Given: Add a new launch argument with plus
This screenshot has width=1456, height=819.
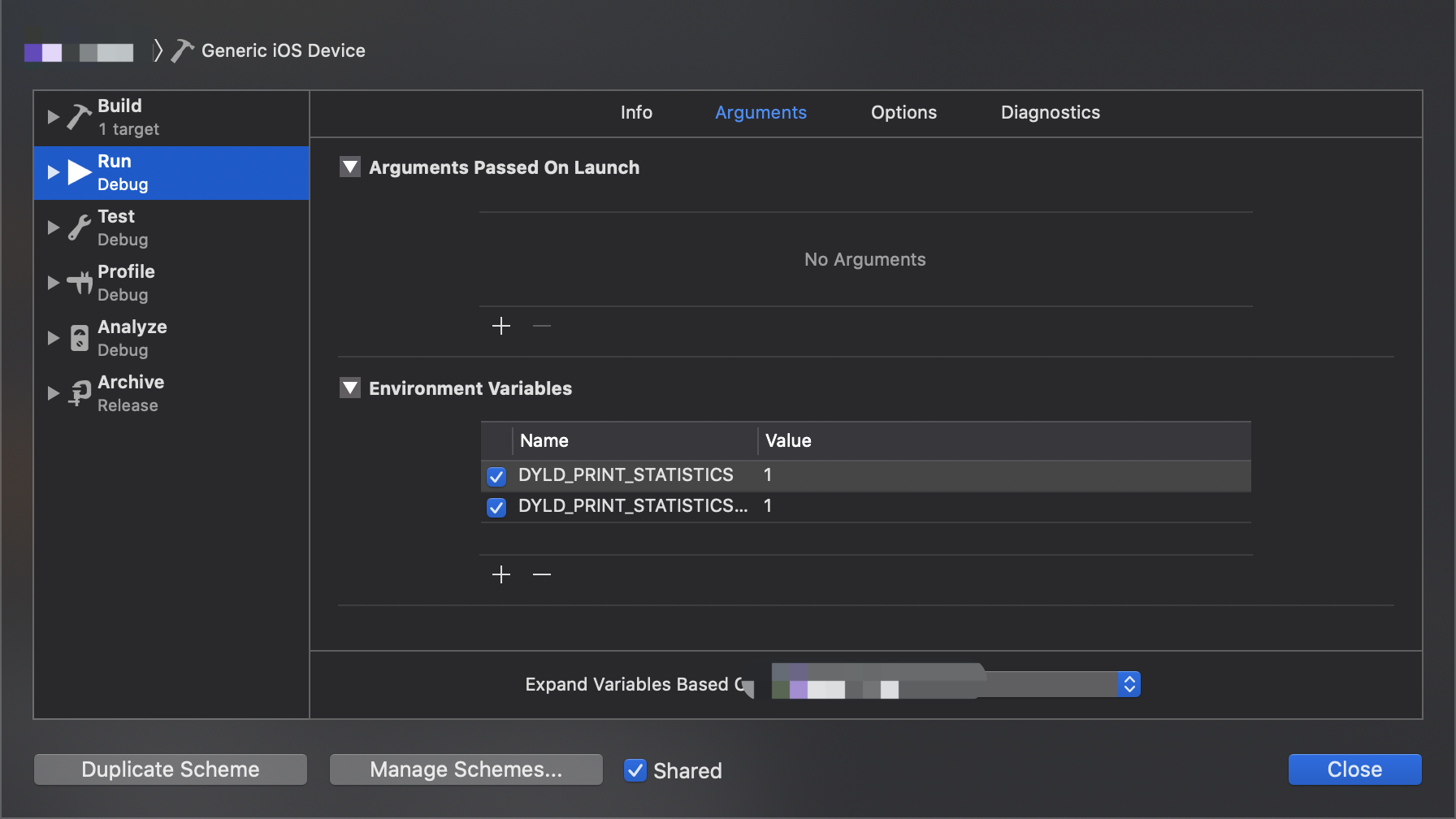Looking at the screenshot, I should [501, 326].
